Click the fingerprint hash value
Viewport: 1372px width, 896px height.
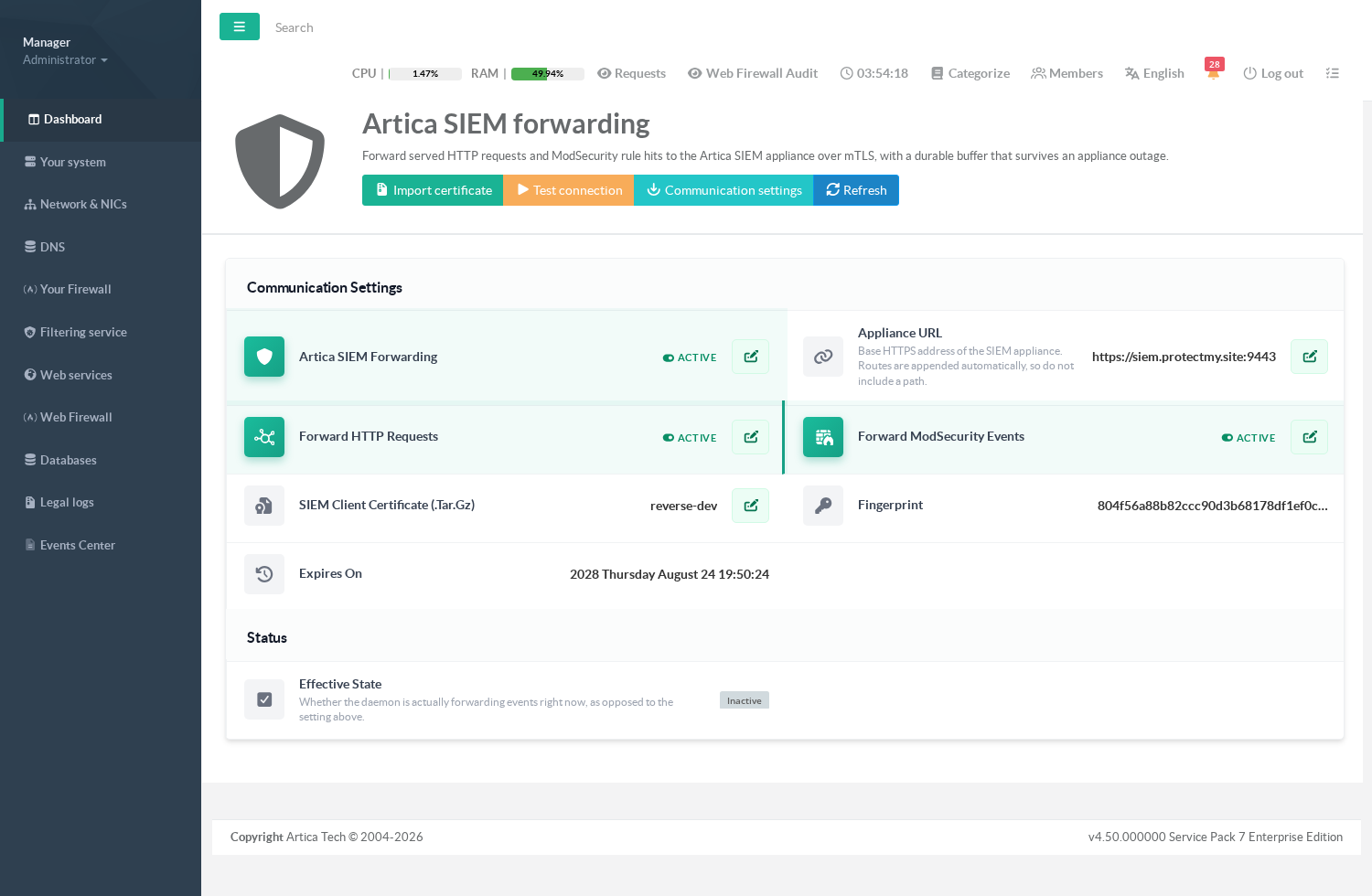coord(1213,506)
